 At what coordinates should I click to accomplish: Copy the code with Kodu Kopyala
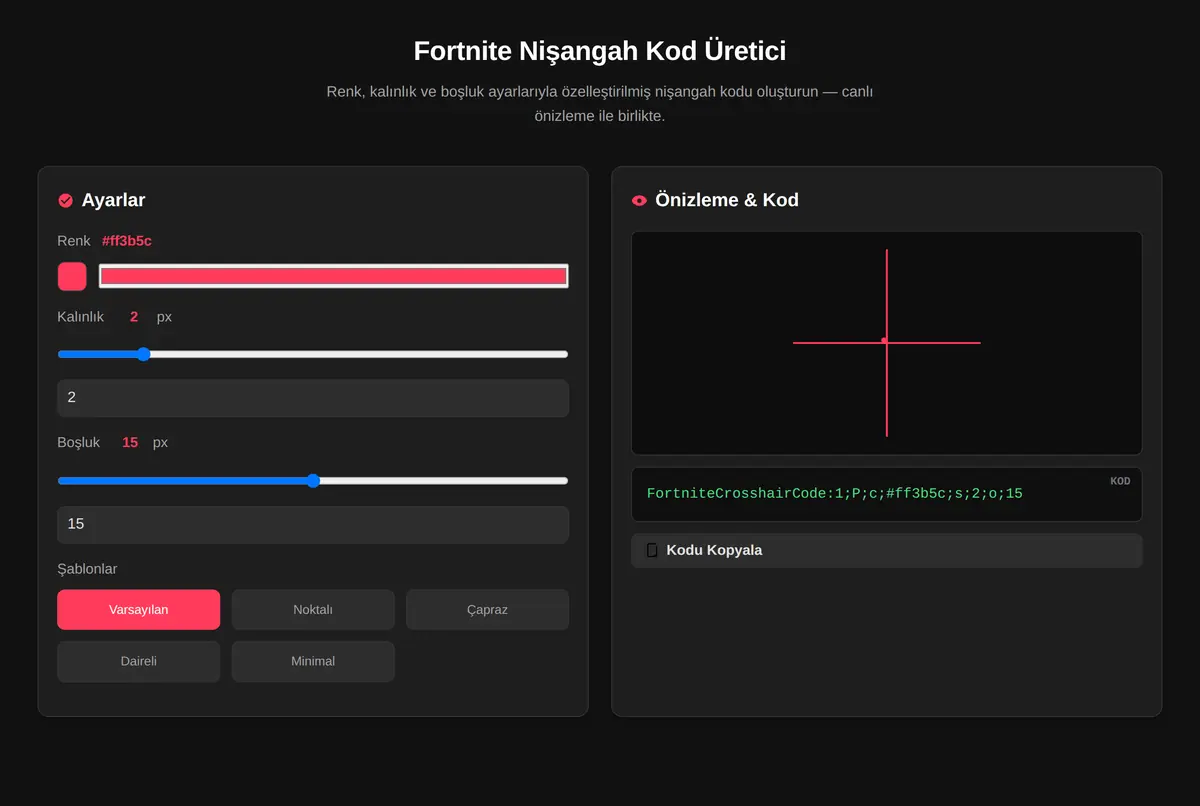coord(887,550)
